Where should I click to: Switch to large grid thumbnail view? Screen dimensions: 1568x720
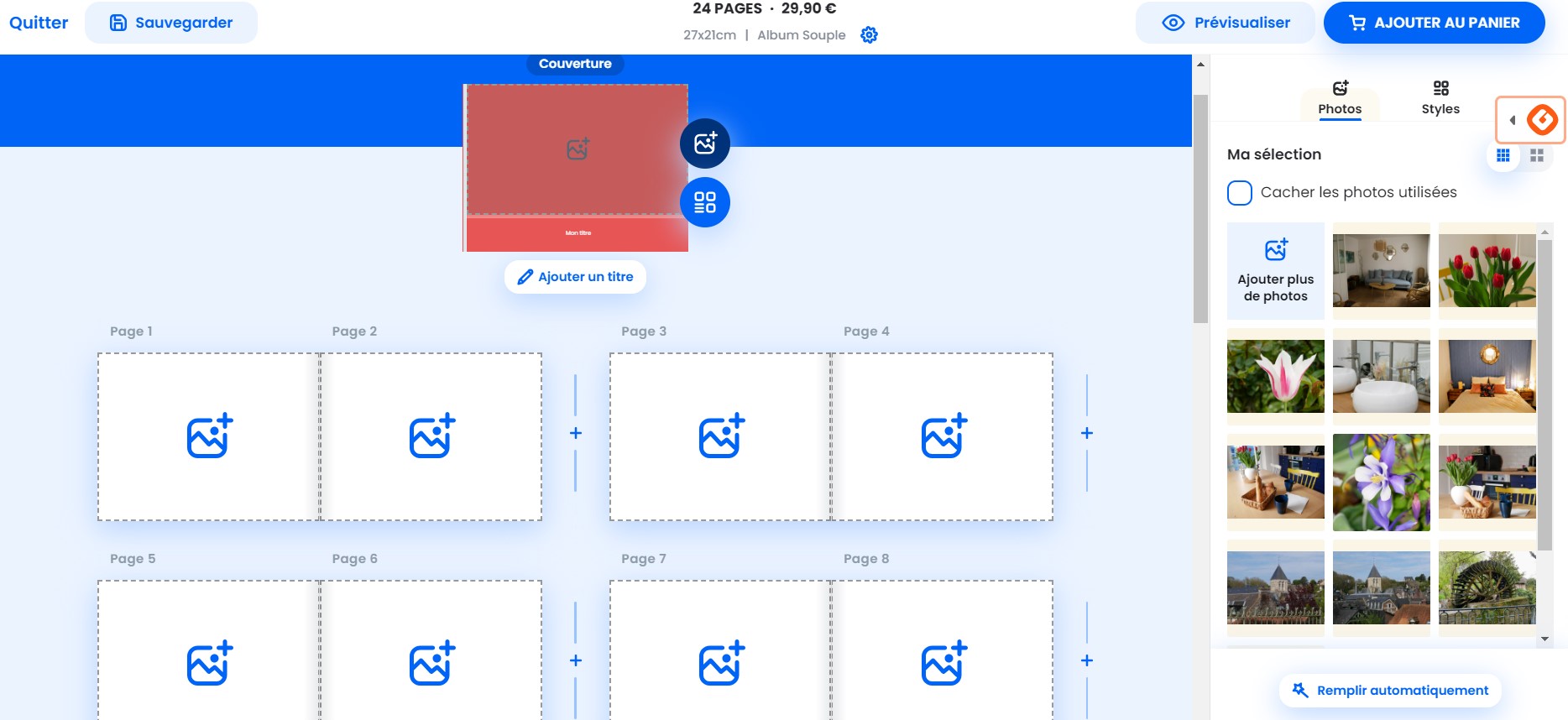pyautogui.click(x=1537, y=155)
